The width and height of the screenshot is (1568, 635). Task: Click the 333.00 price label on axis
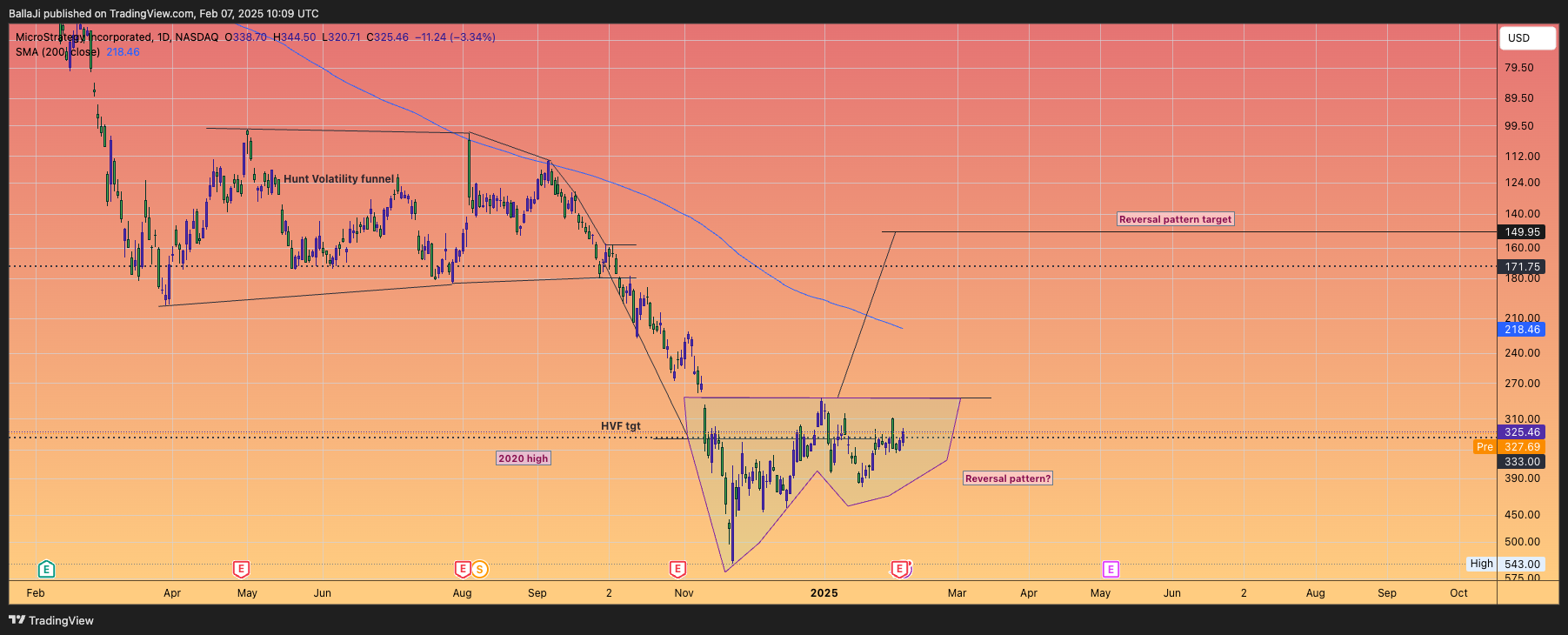tap(1522, 462)
